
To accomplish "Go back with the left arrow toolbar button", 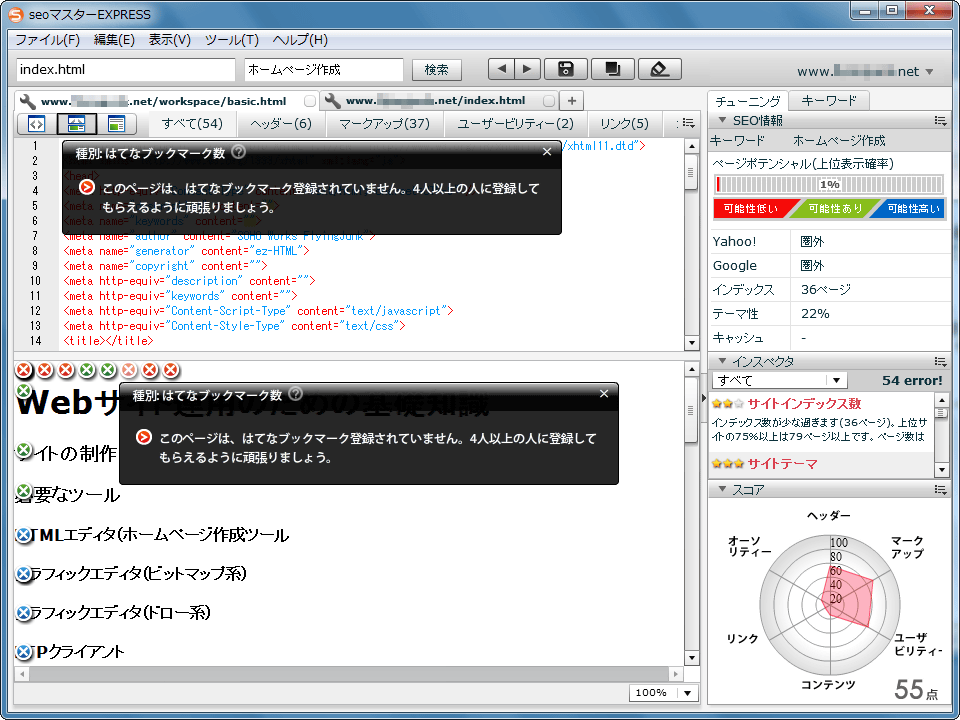I will pyautogui.click(x=501, y=69).
